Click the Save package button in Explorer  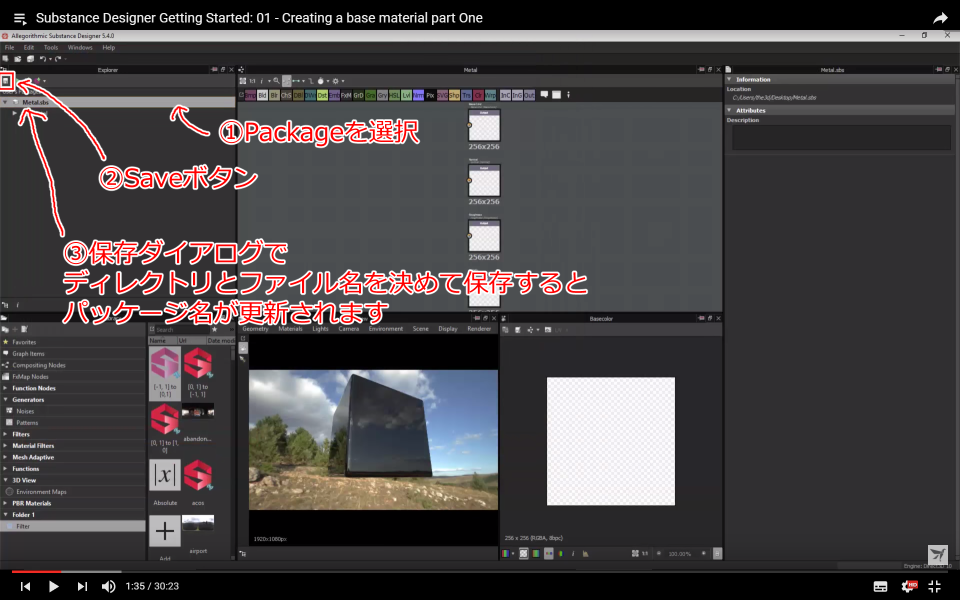click(x=6, y=81)
